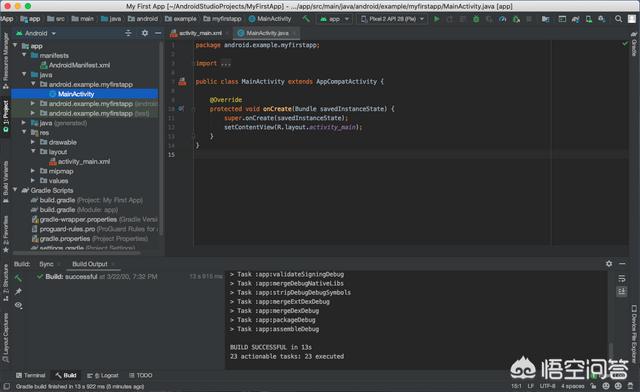Open AndroidManifest.xml in the tree
This screenshot has height=392, width=640.
pos(75,65)
